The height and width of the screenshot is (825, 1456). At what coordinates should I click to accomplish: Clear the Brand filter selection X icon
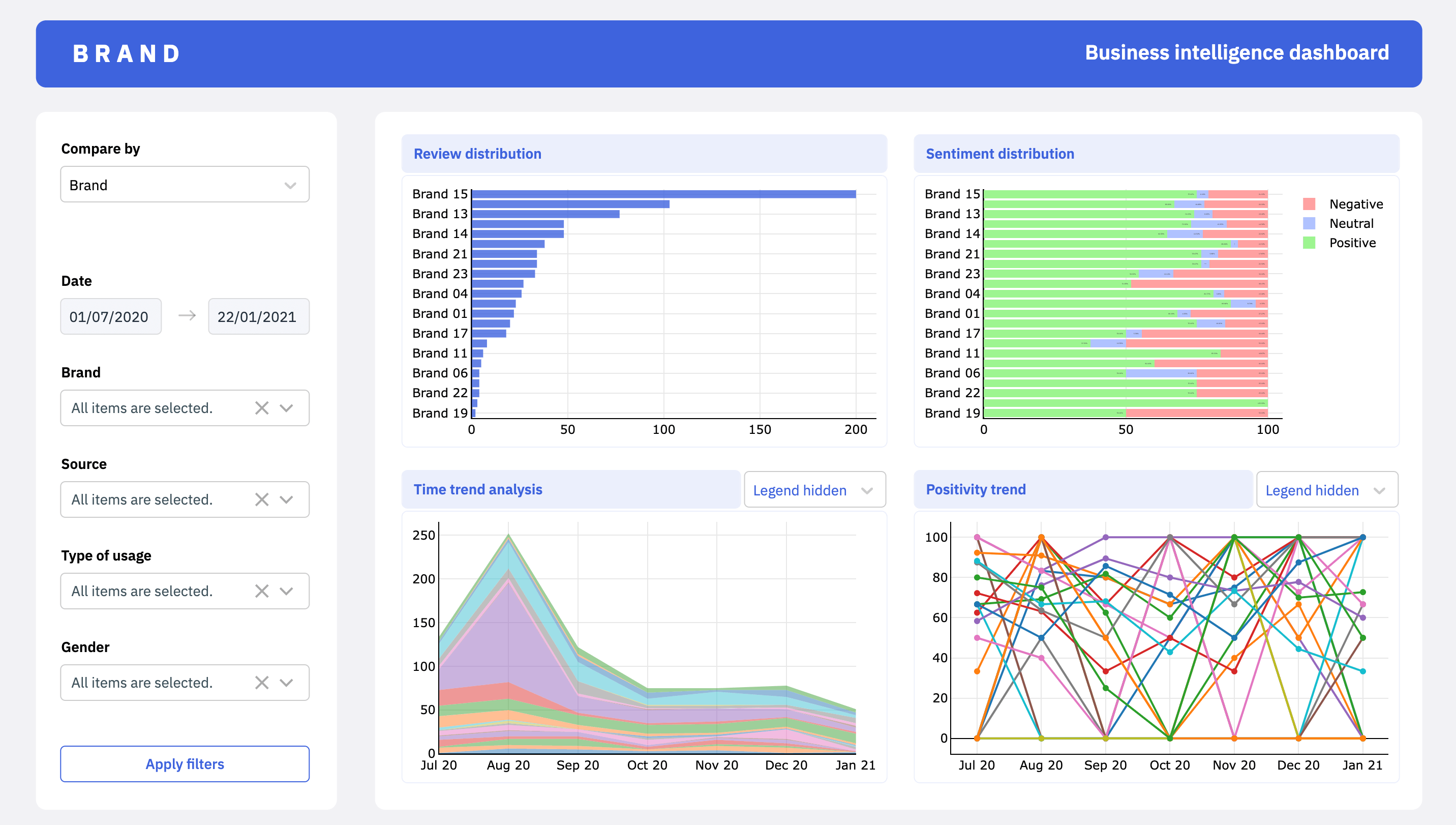[261, 408]
